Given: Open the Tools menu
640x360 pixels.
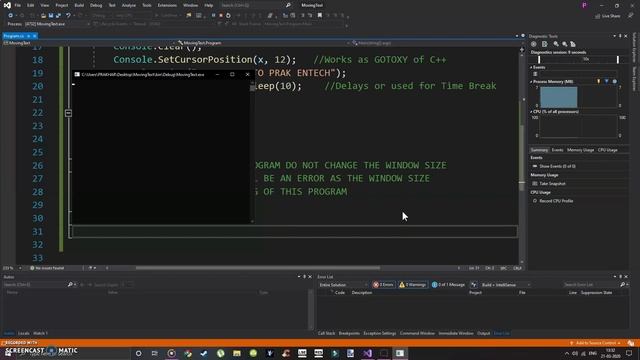Looking at the screenshot, I should [x=147, y=5].
